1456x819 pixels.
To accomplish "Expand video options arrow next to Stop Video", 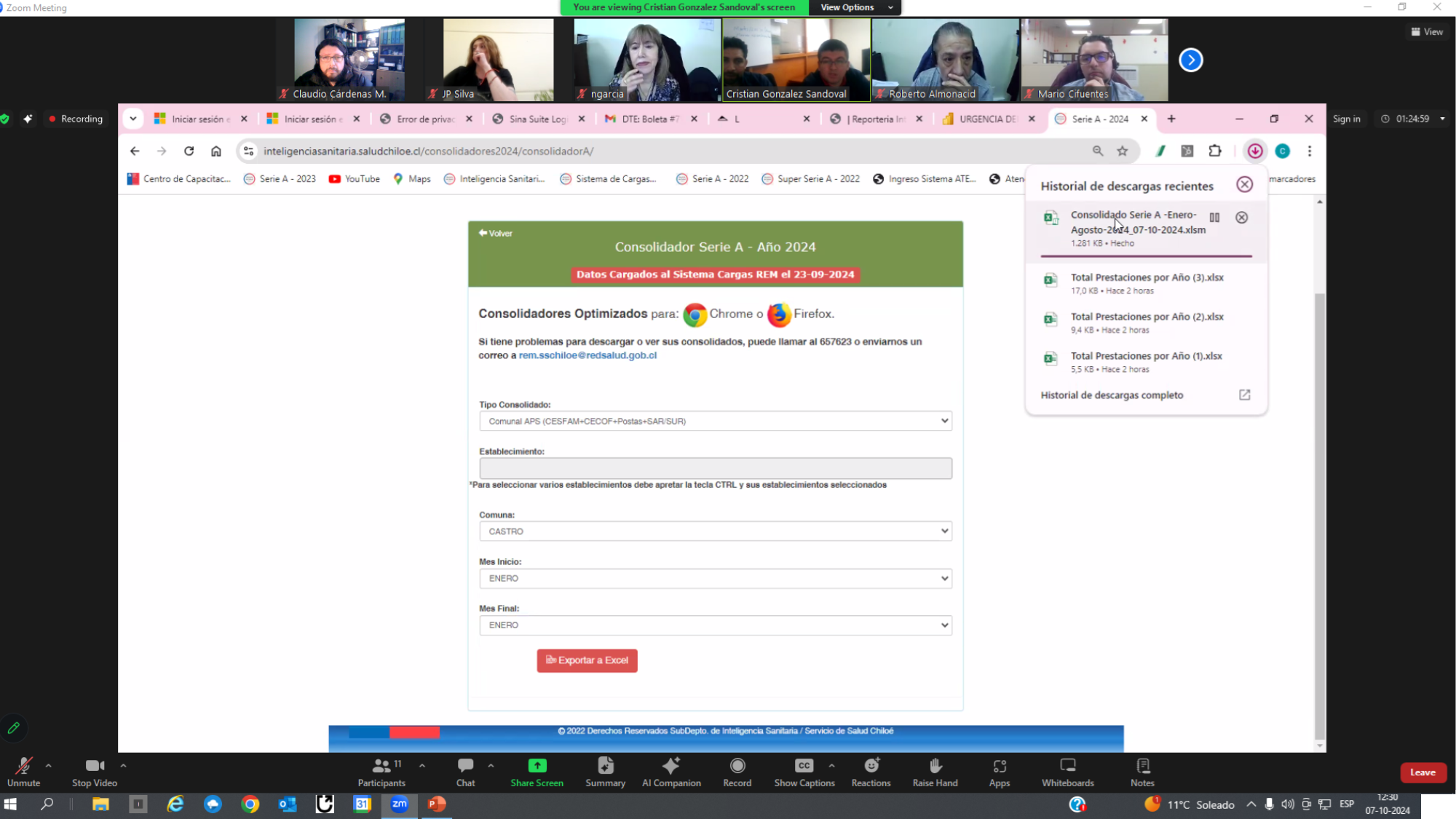I will pyautogui.click(x=123, y=765).
